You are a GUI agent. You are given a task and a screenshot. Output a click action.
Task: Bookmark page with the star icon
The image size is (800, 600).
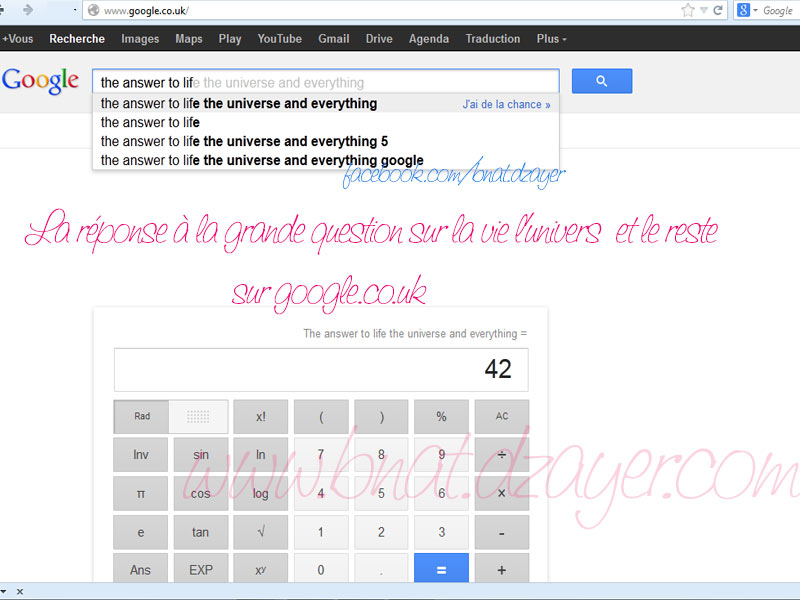(688, 10)
